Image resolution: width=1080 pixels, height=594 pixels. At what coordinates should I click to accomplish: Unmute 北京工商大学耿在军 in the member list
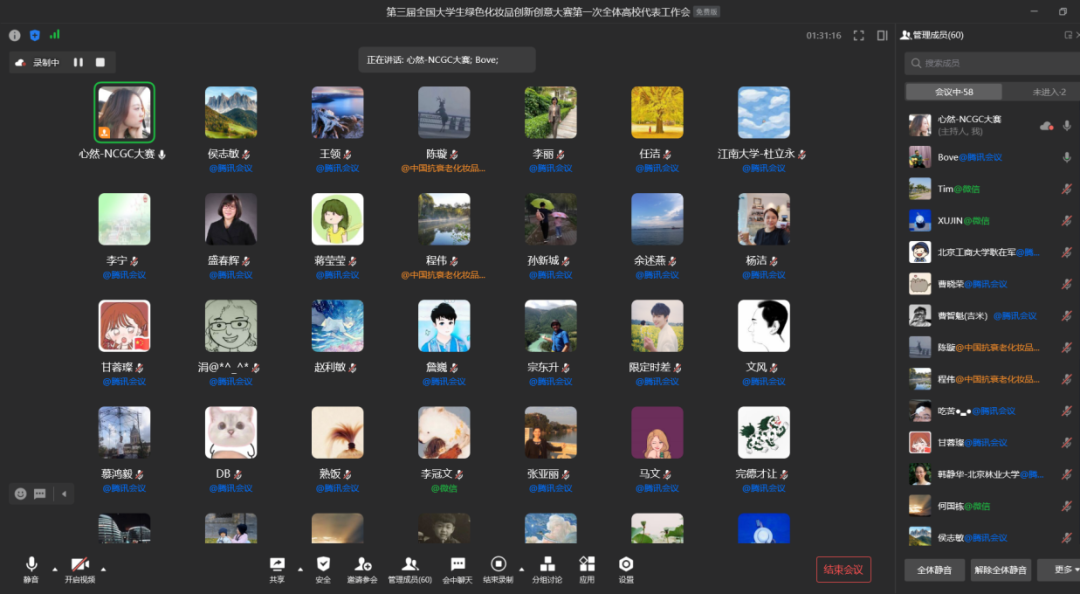tap(1066, 252)
